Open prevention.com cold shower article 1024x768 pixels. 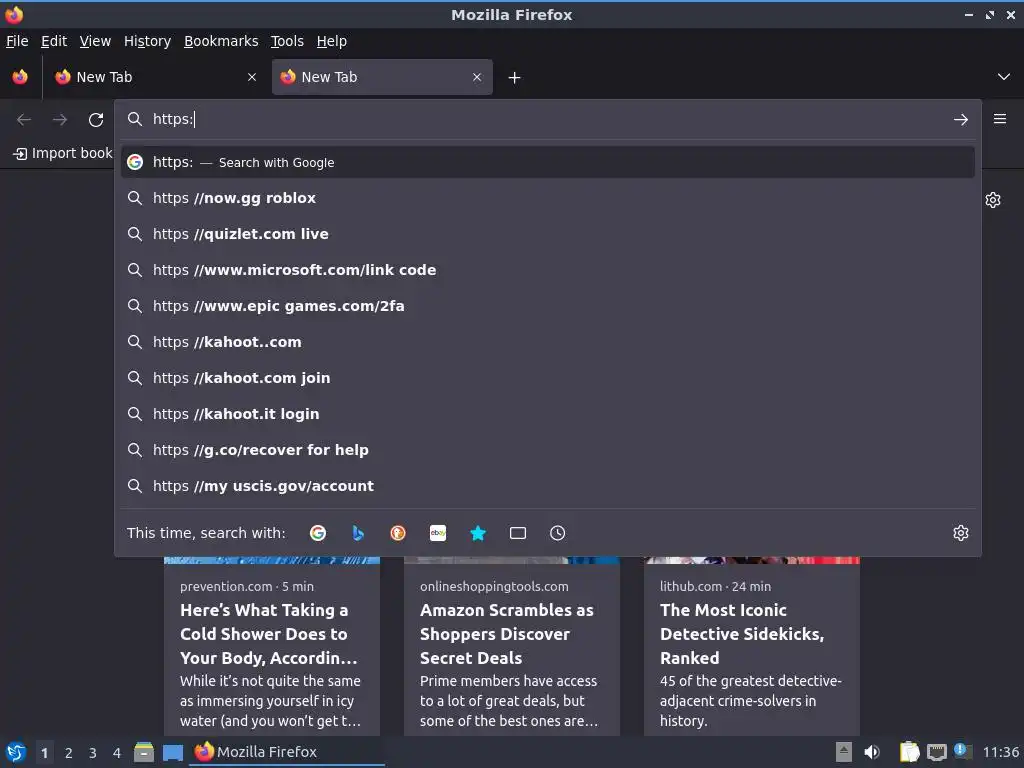(272, 647)
